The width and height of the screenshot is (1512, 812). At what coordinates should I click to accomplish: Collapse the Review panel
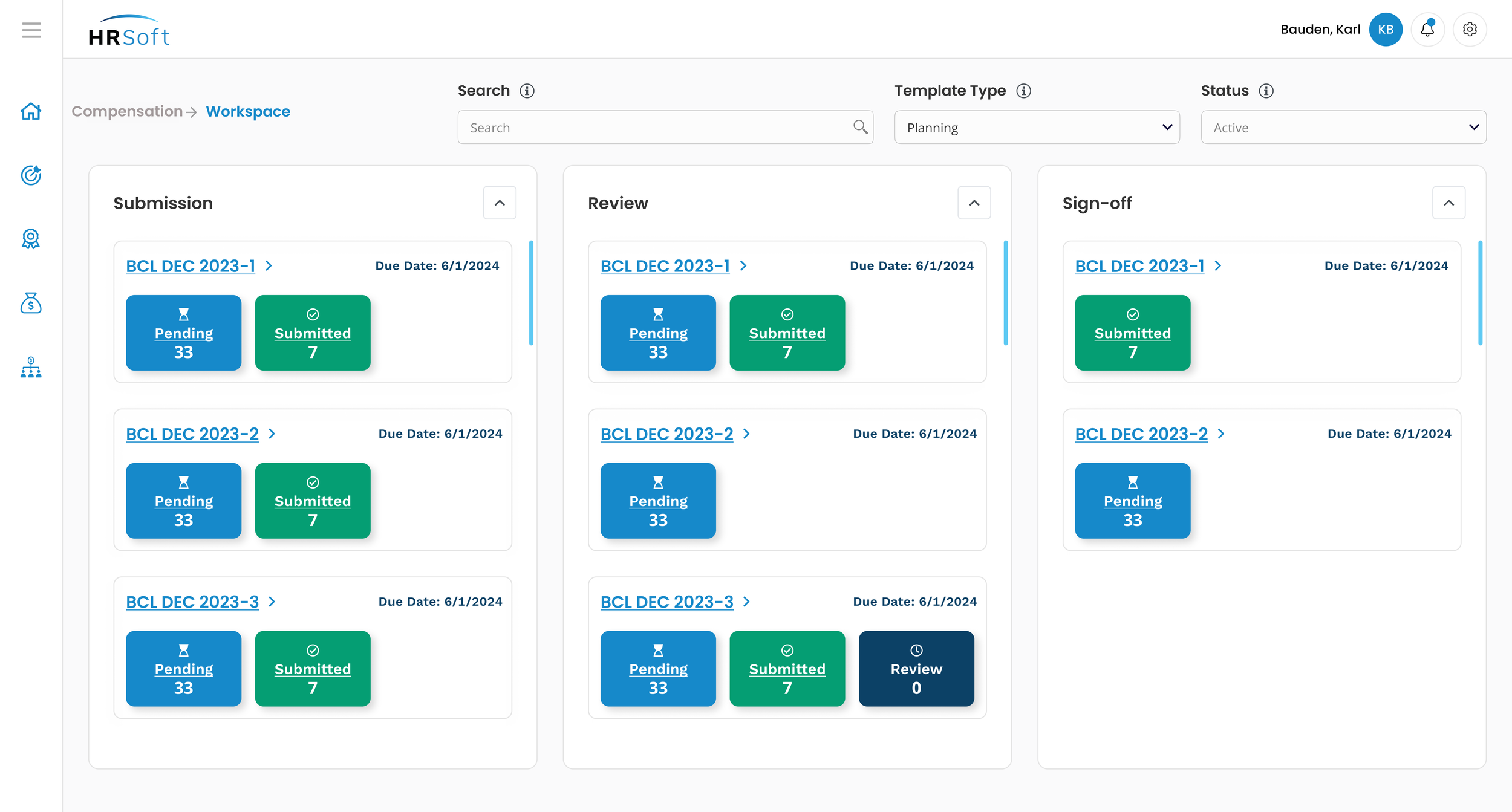pos(974,203)
